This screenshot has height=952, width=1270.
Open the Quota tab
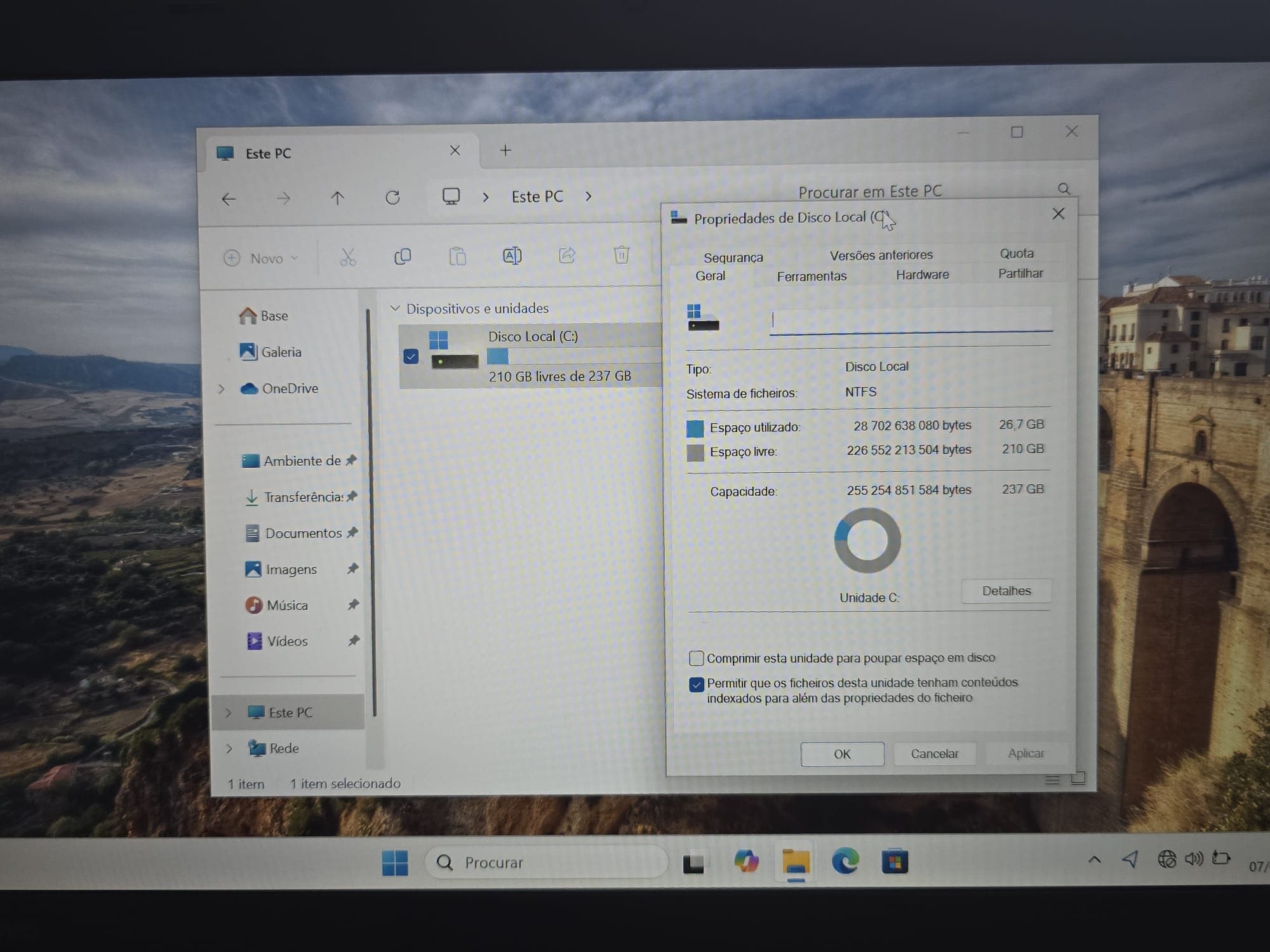point(1016,253)
